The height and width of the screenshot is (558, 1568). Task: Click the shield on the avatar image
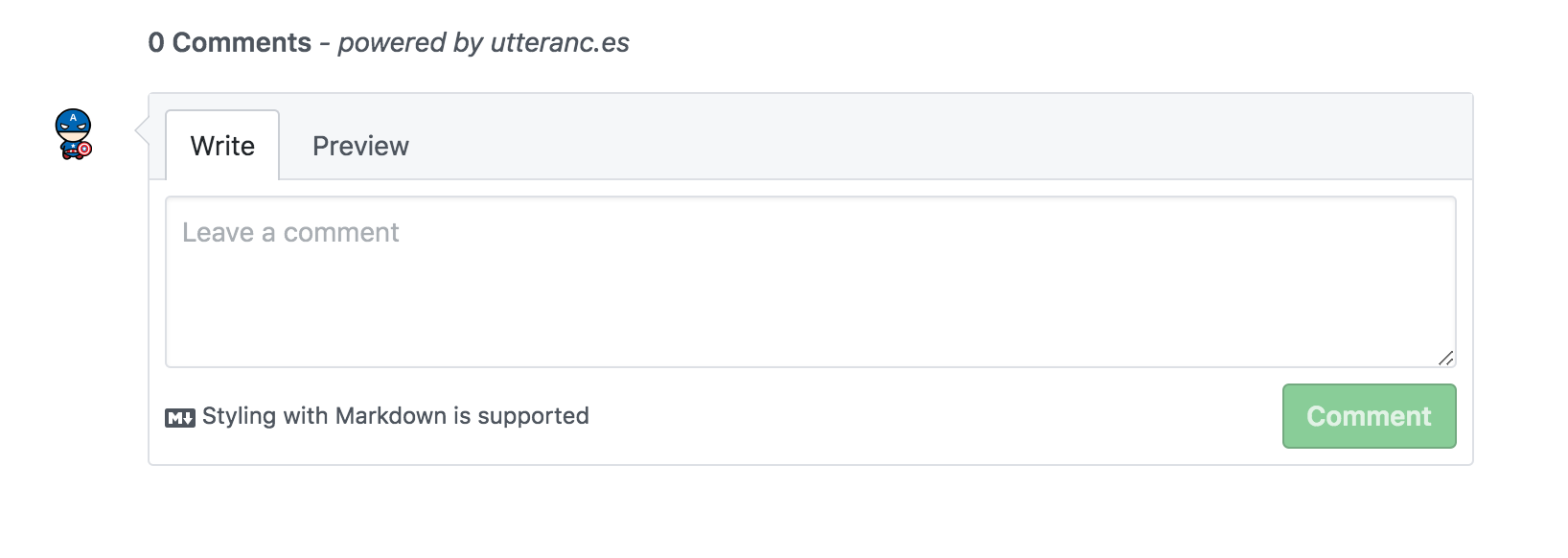84,149
